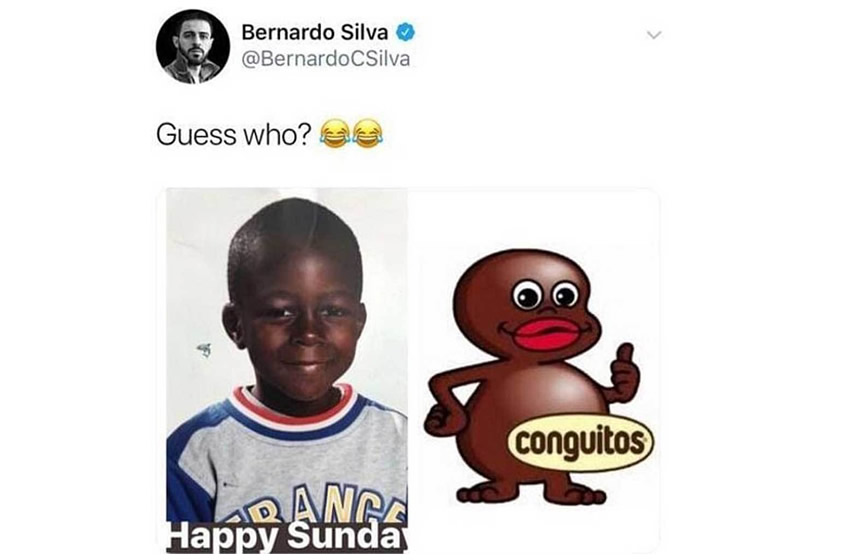Open the left photo attachment

[287, 370]
